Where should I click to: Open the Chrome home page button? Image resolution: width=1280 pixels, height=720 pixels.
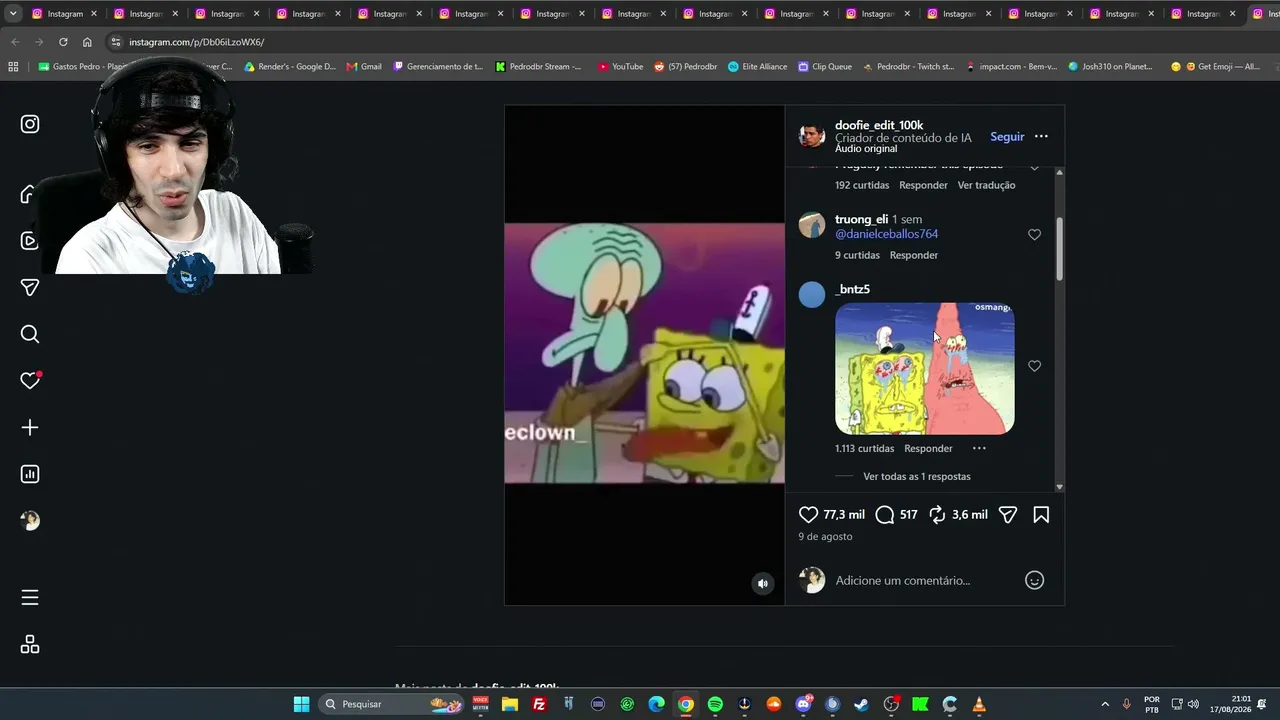pyautogui.click(x=87, y=42)
